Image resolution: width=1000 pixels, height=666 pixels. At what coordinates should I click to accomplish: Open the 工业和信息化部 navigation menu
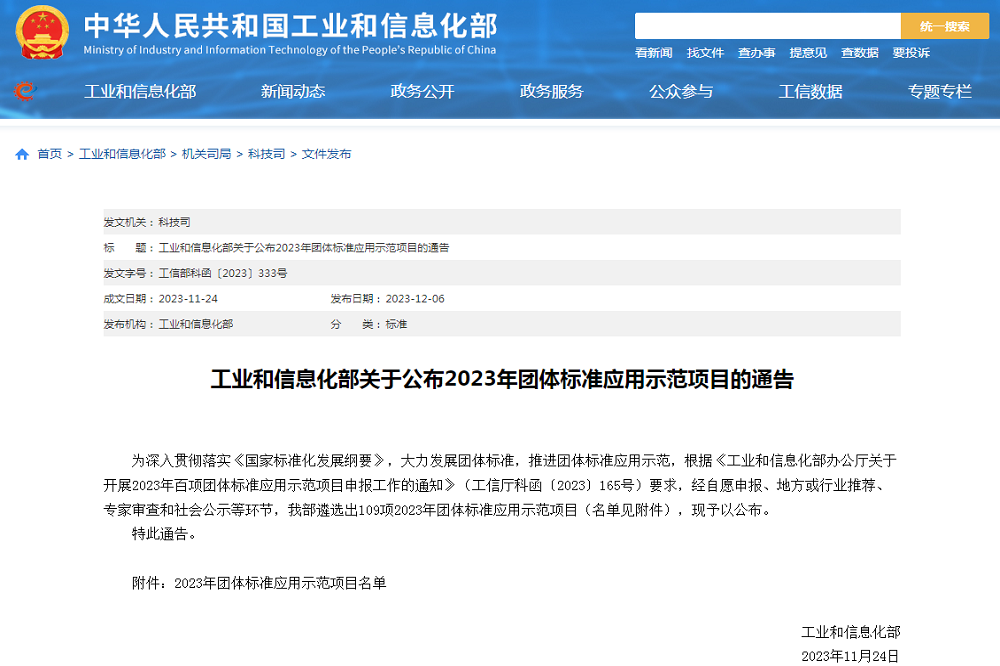pos(140,92)
